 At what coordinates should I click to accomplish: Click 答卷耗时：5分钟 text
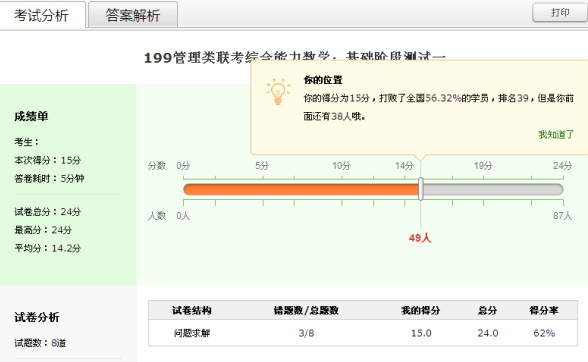[49, 178]
